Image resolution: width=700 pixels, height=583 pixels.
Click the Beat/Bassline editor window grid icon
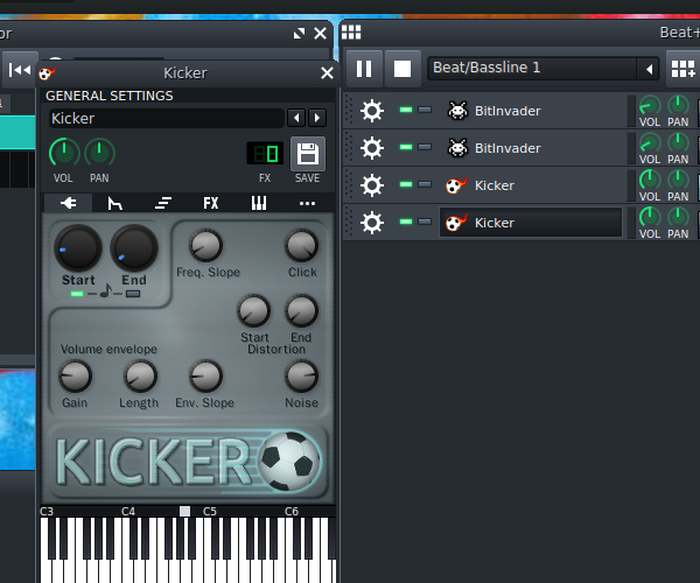[x=351, y=32]
